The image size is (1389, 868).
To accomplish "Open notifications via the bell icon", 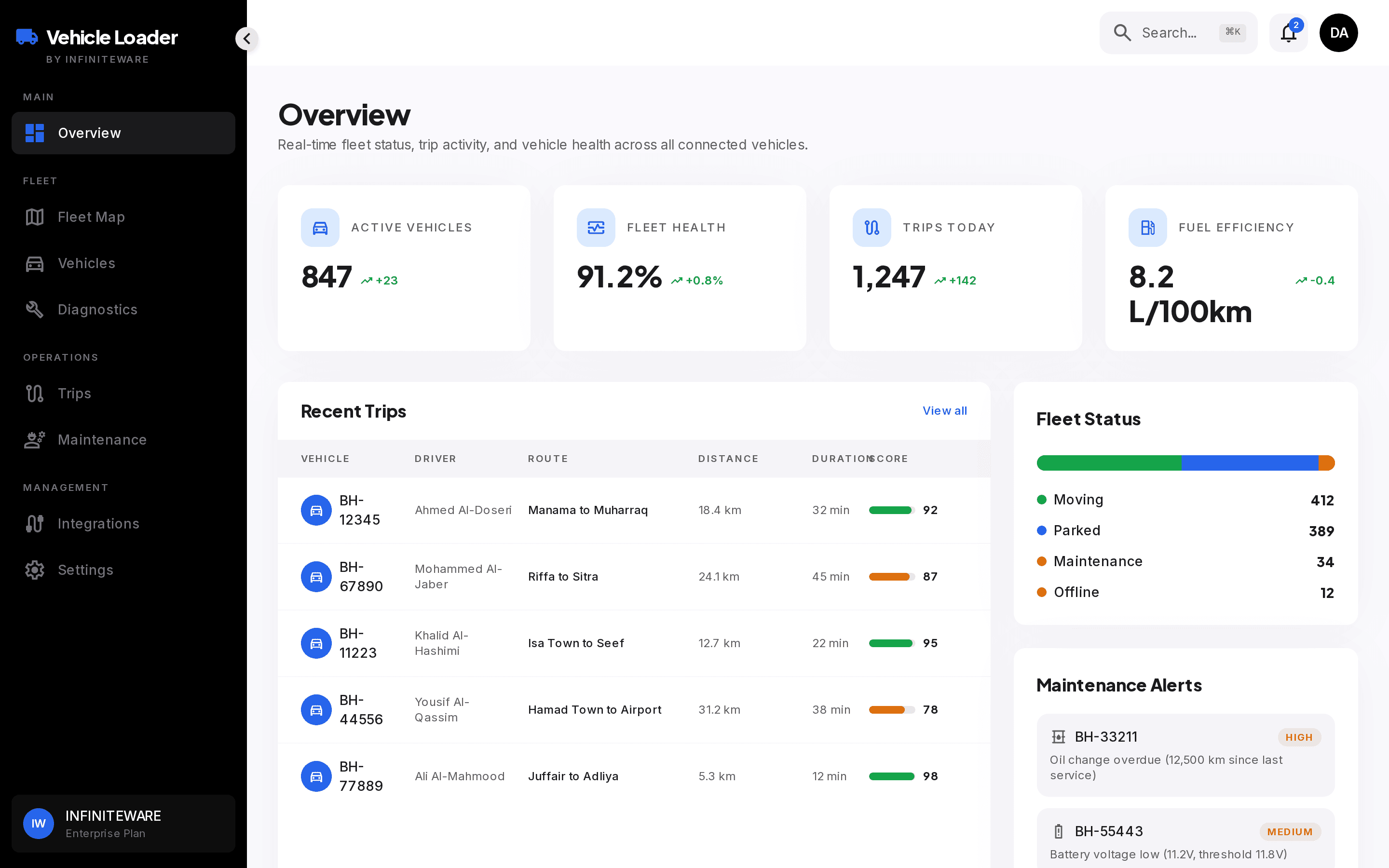I will pos(1289,33).
